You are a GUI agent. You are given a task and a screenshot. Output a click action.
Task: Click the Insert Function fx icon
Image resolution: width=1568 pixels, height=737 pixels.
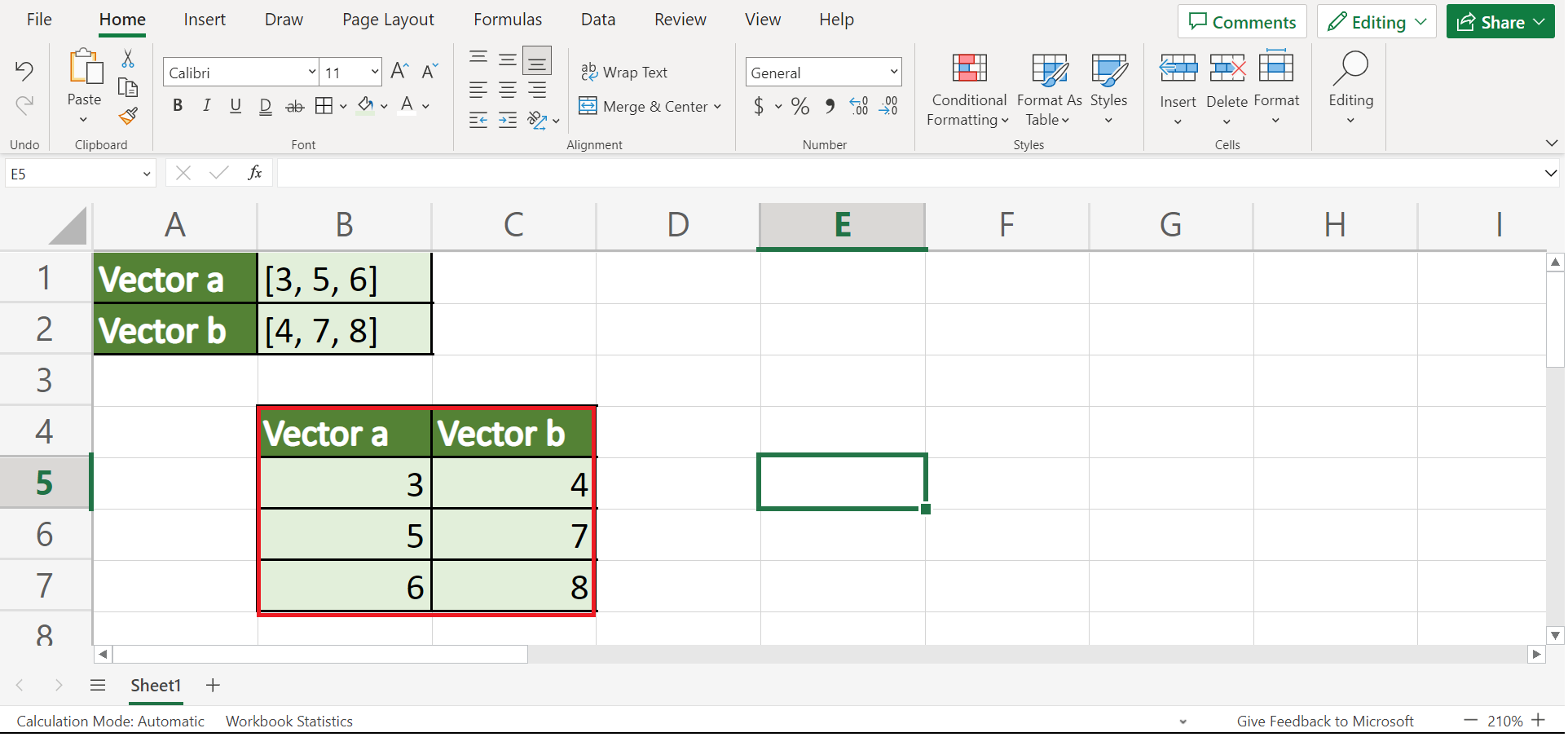[x=254, y=173]
